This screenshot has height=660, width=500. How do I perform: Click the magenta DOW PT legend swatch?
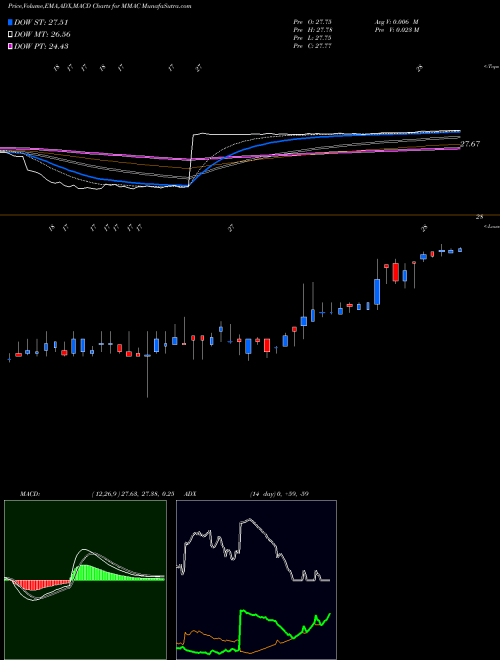(11, 46)
